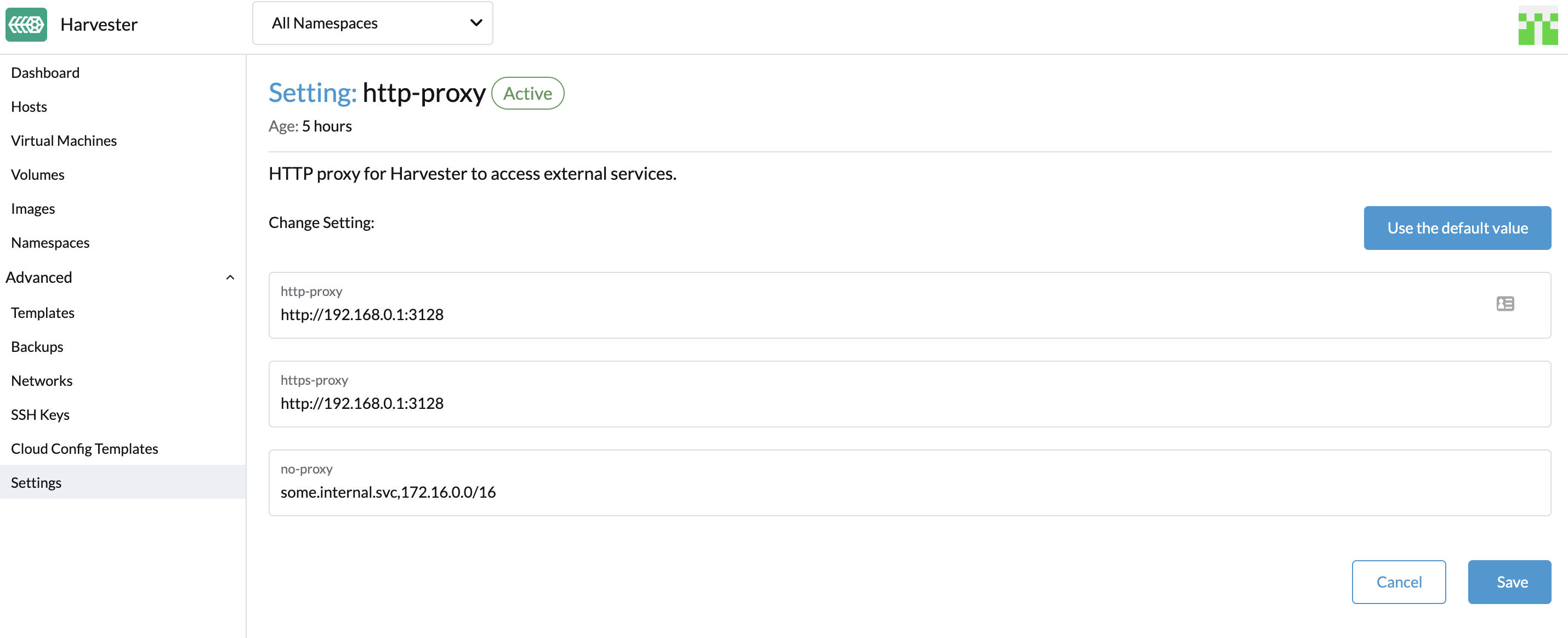Click the Use the default value button

click(x=1457, y=228)
